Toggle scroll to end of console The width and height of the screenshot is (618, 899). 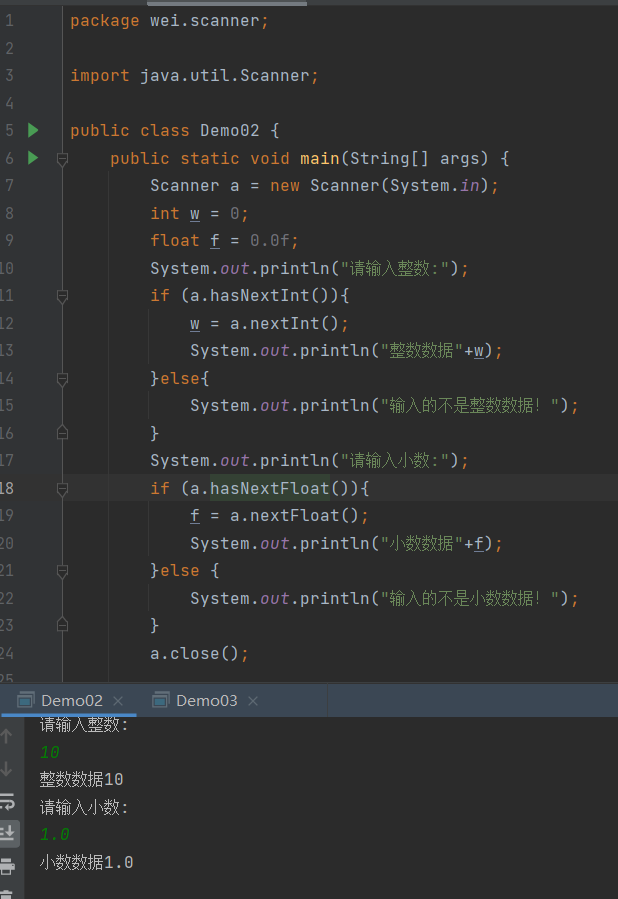[x=9, y=833]
